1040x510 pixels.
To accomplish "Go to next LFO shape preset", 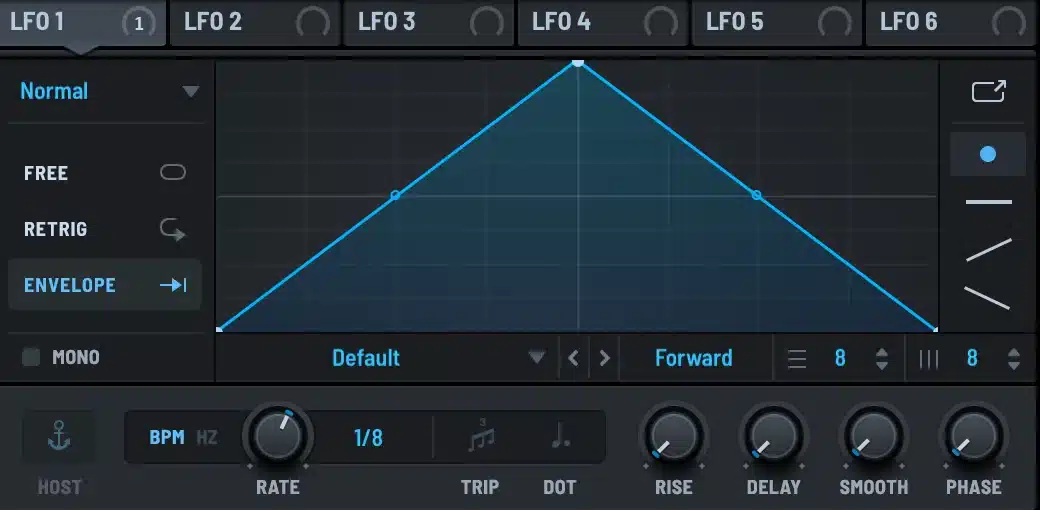I will (604, 358).
